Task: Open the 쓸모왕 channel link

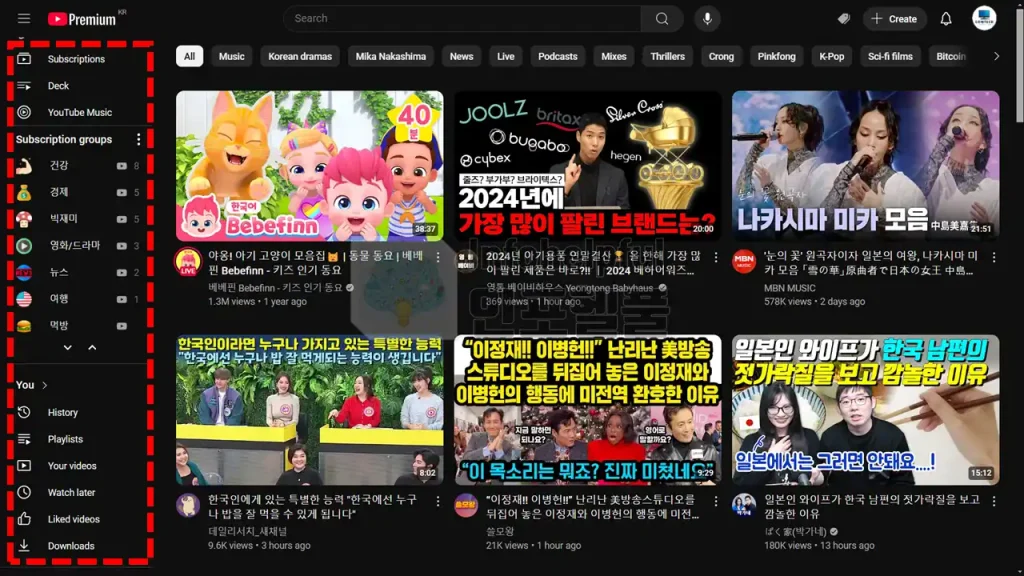Action: click(x=500, y=531)
